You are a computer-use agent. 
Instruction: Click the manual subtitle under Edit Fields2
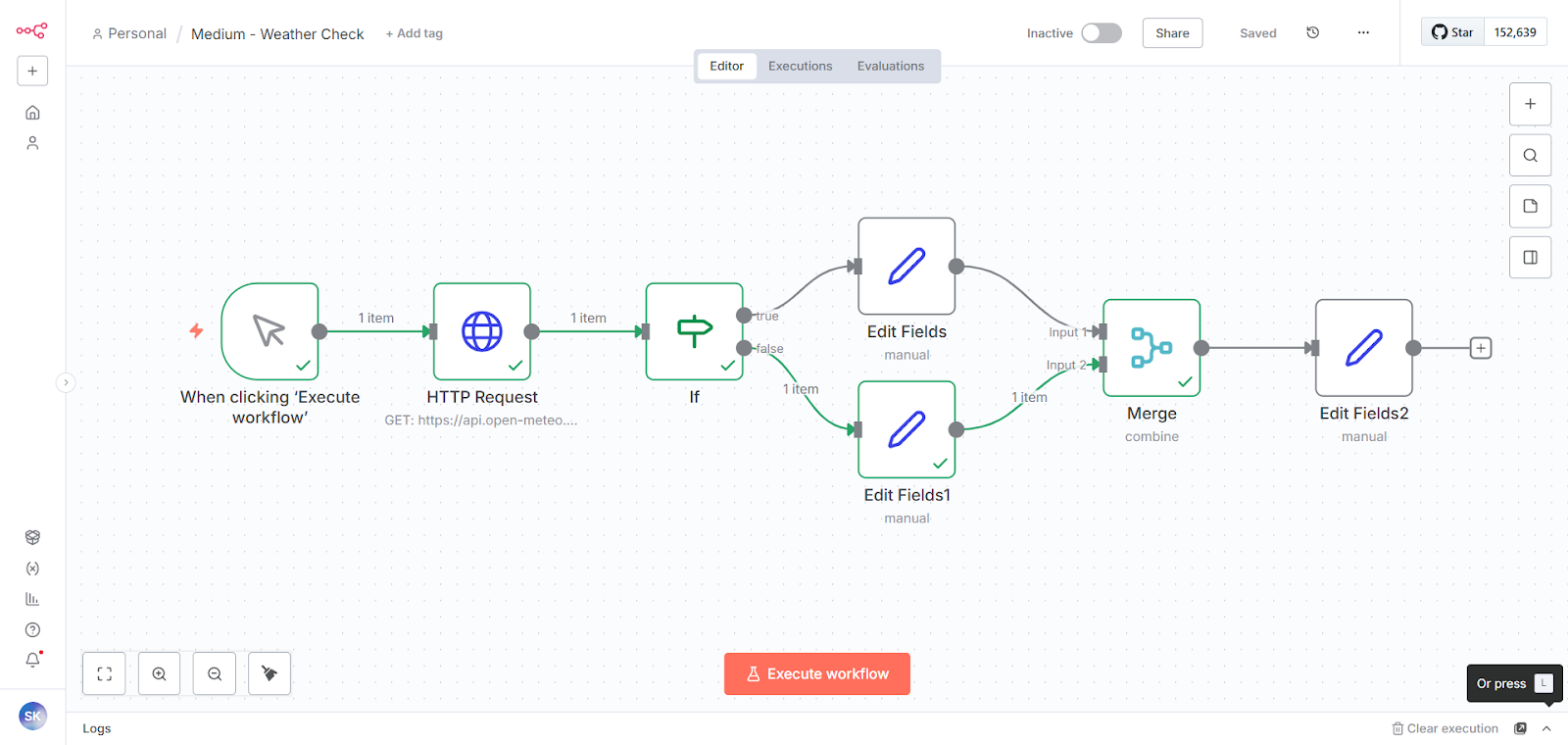click(x=1364, y=437)
